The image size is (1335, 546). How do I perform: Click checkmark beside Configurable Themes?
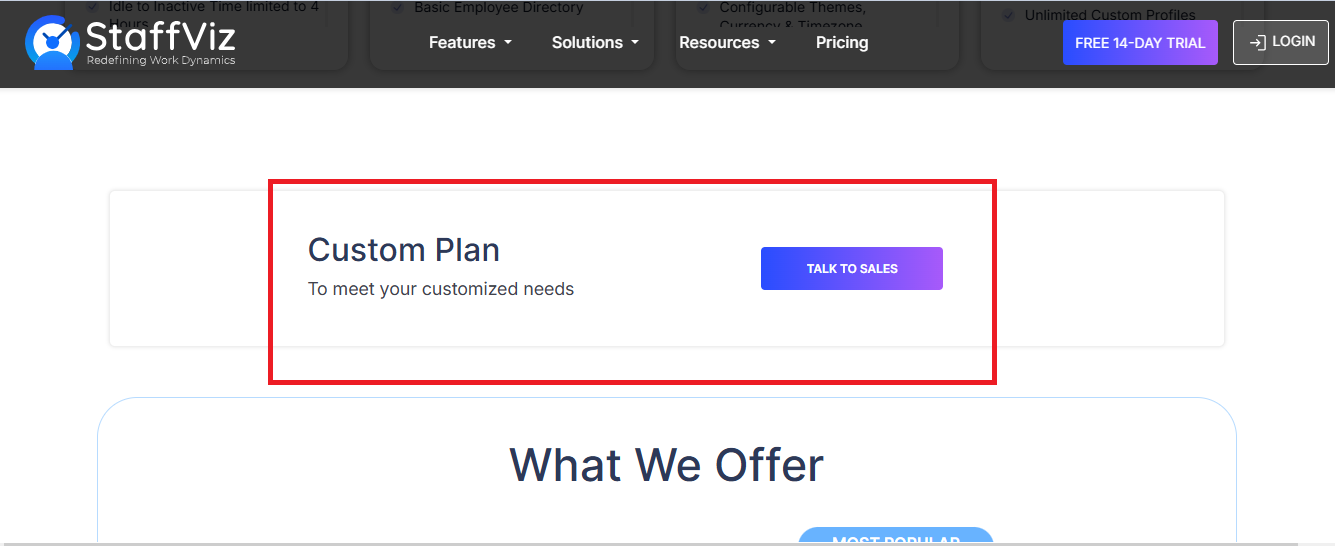[703, 8]
